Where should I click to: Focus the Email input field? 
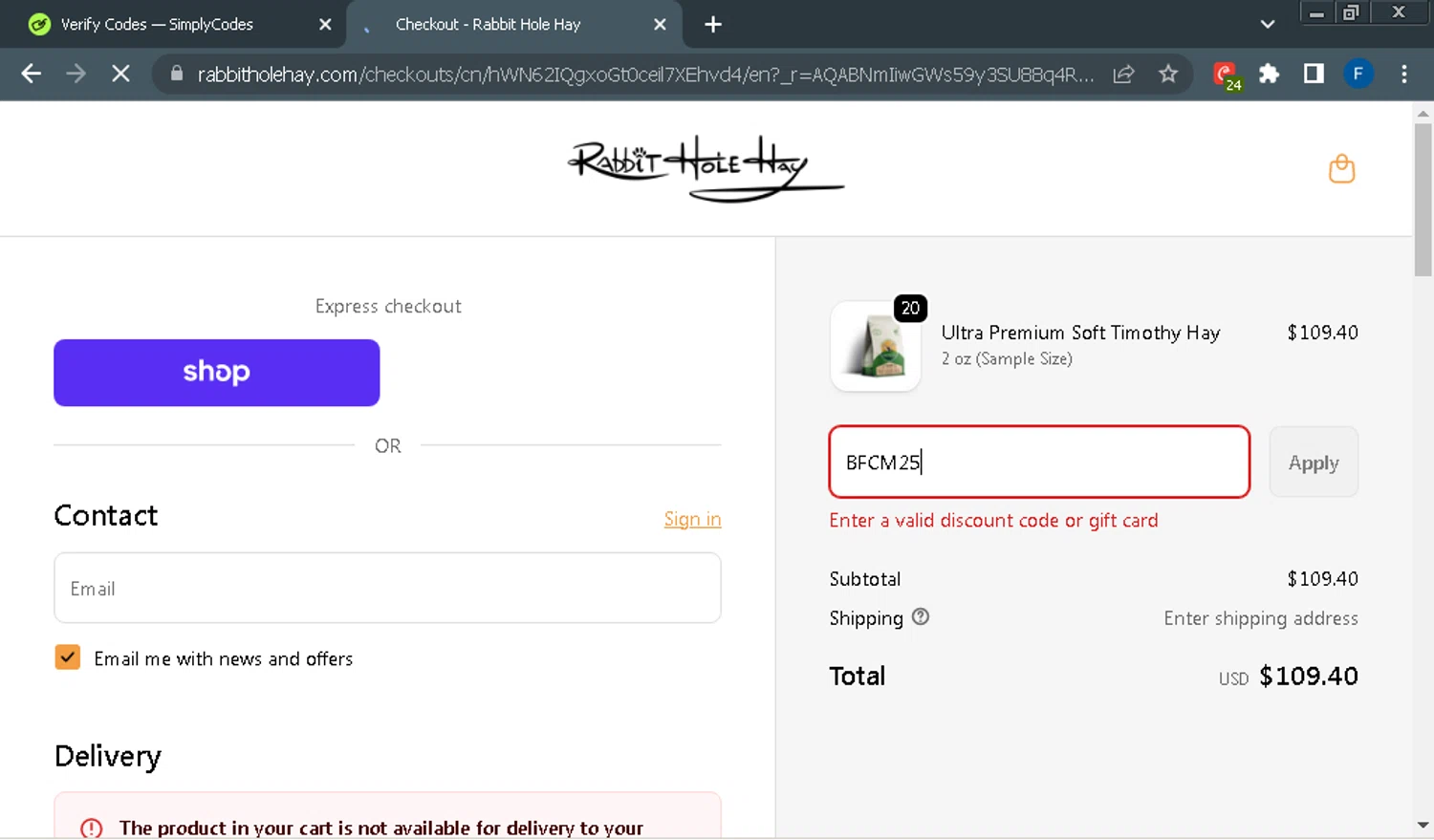387,588
